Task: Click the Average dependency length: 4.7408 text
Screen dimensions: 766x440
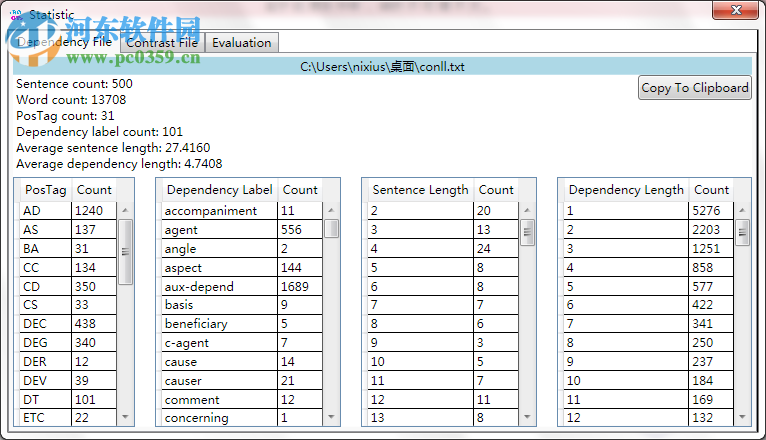Action: (x=119, y=164)
